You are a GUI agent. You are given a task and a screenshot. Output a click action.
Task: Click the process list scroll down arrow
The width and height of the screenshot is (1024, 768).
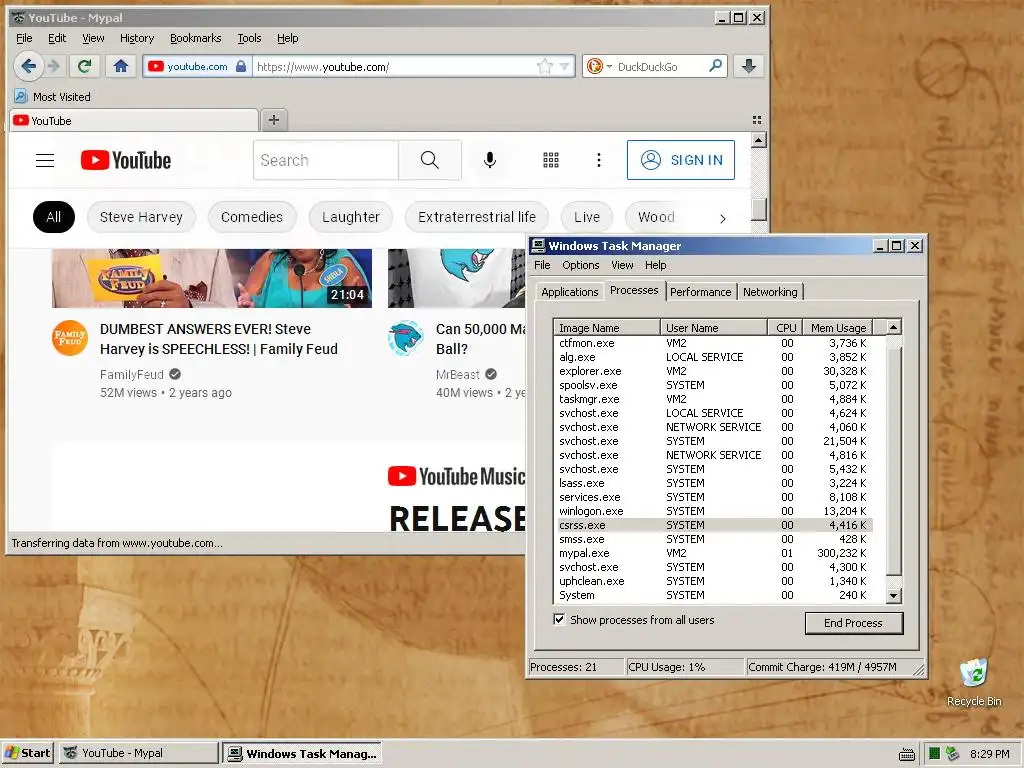(893, 596)
